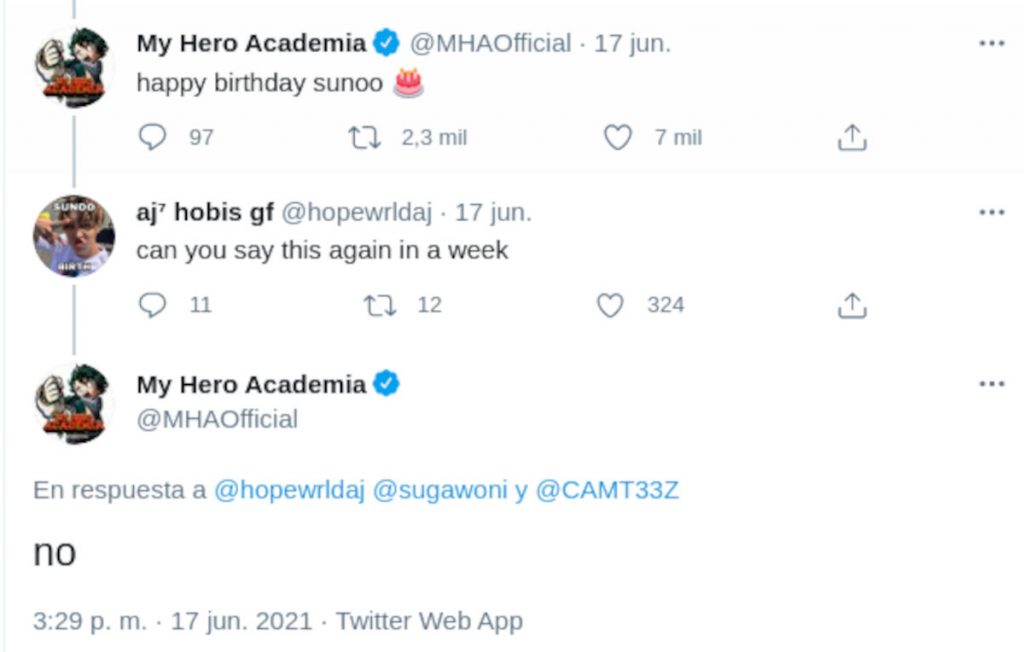Viewport: 1024px width, 652px height.
Task: View aj⁷ hobis gf profile picture
Action: (x=73, y=236)
